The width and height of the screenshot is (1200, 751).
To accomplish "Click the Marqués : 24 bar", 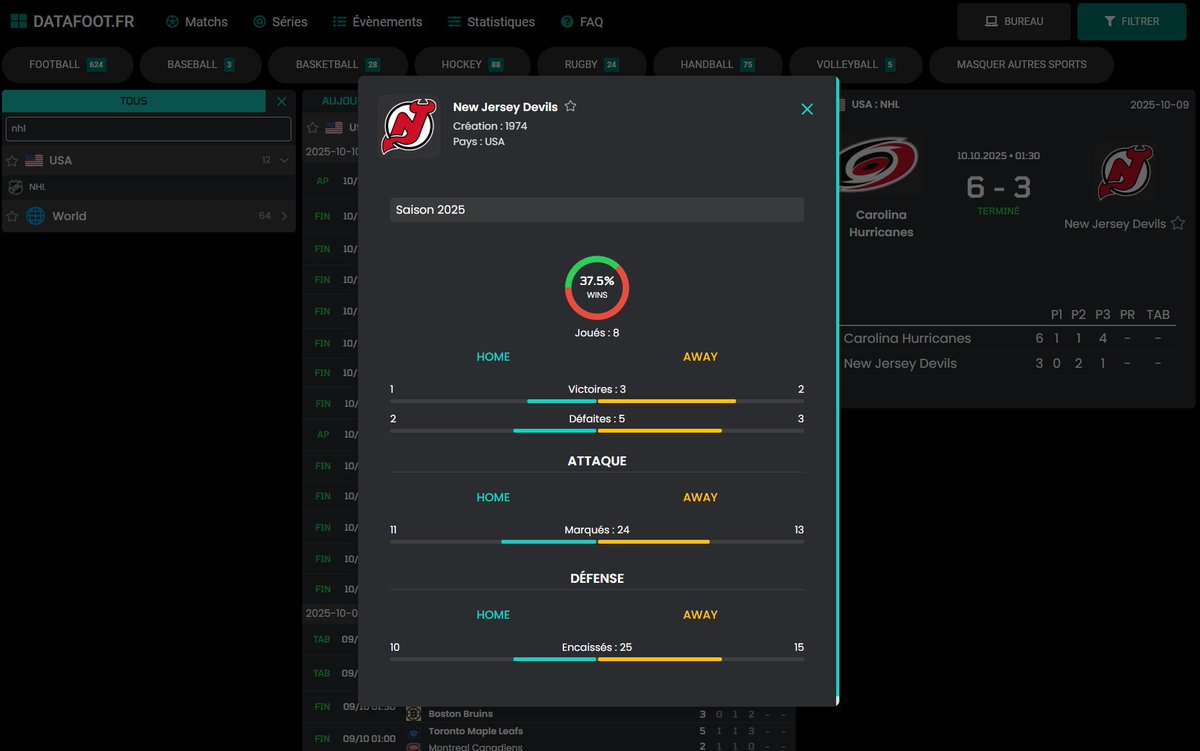I will (597, 542).
